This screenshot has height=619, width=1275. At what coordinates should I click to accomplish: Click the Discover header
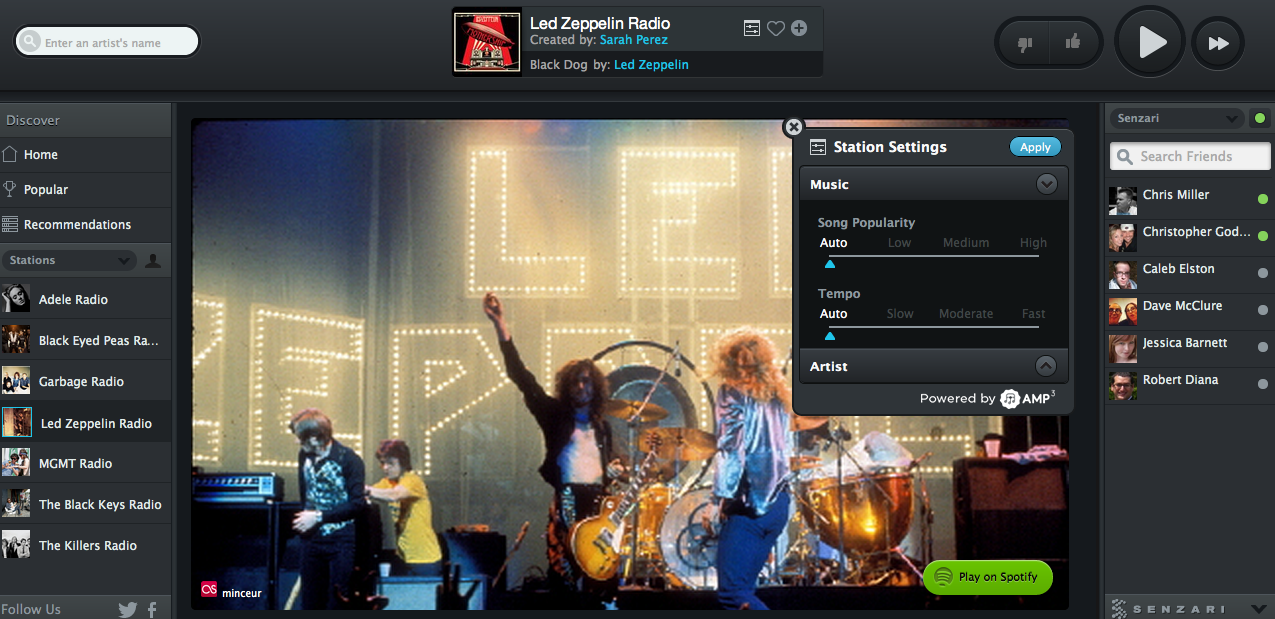(86, 120)
